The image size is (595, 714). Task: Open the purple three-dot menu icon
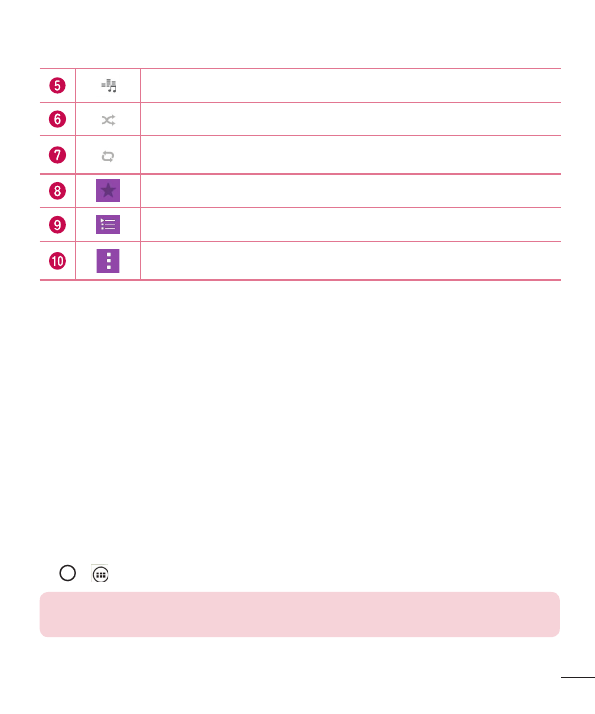[108, 261]
